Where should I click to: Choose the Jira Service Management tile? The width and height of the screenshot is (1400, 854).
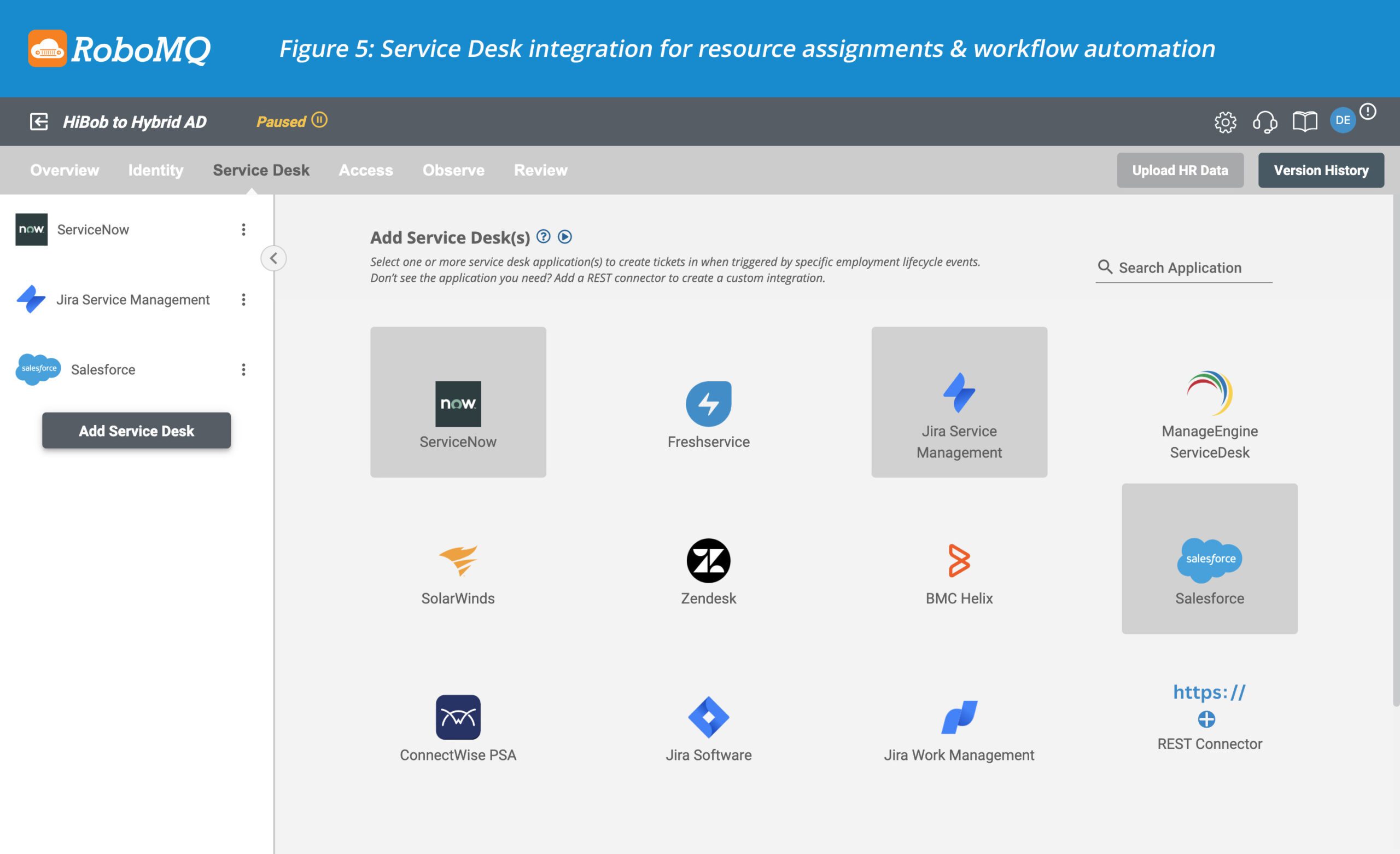[x=959, y=402]
